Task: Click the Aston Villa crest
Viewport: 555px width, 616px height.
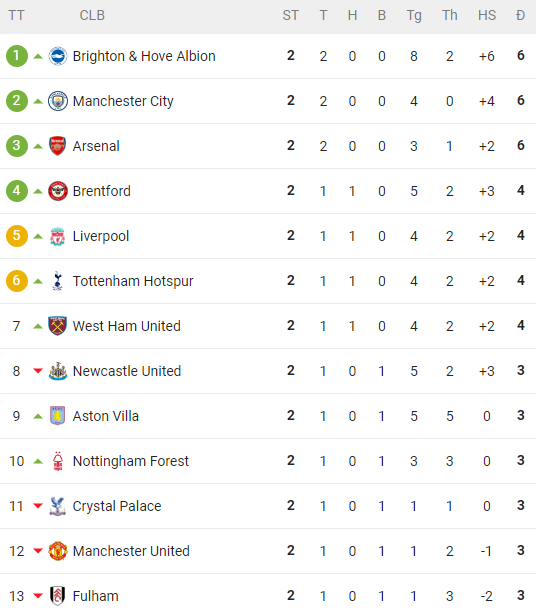Action: [x=58, y=416]
